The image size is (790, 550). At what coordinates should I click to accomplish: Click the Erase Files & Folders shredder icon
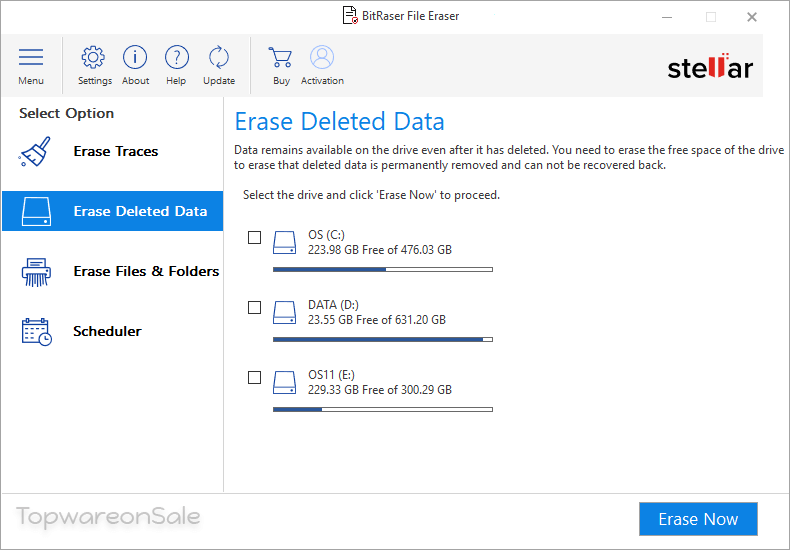click(36, 272)
